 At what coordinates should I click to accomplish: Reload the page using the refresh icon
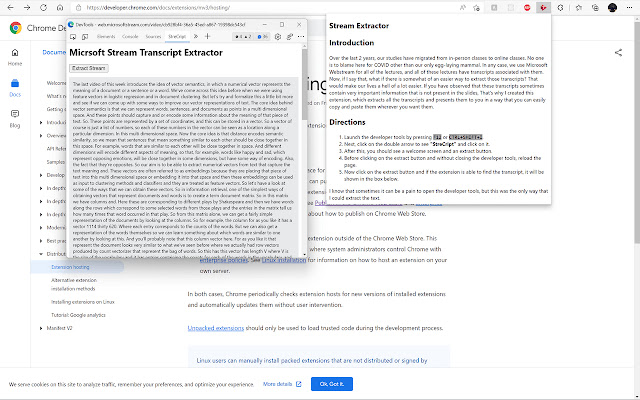tap(43, 8)
